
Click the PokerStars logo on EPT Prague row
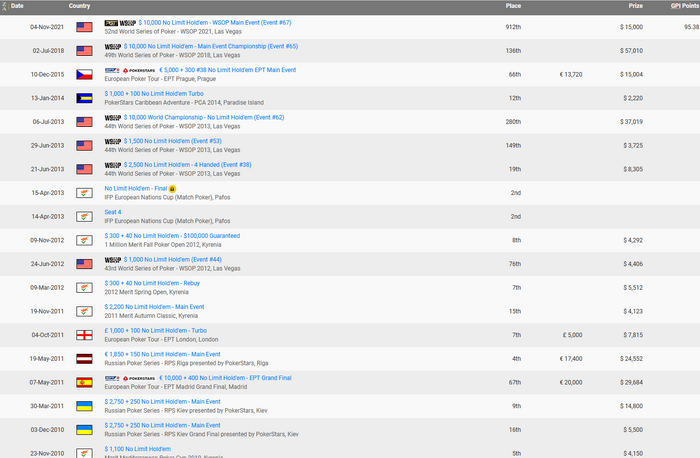tap(139, 70)
